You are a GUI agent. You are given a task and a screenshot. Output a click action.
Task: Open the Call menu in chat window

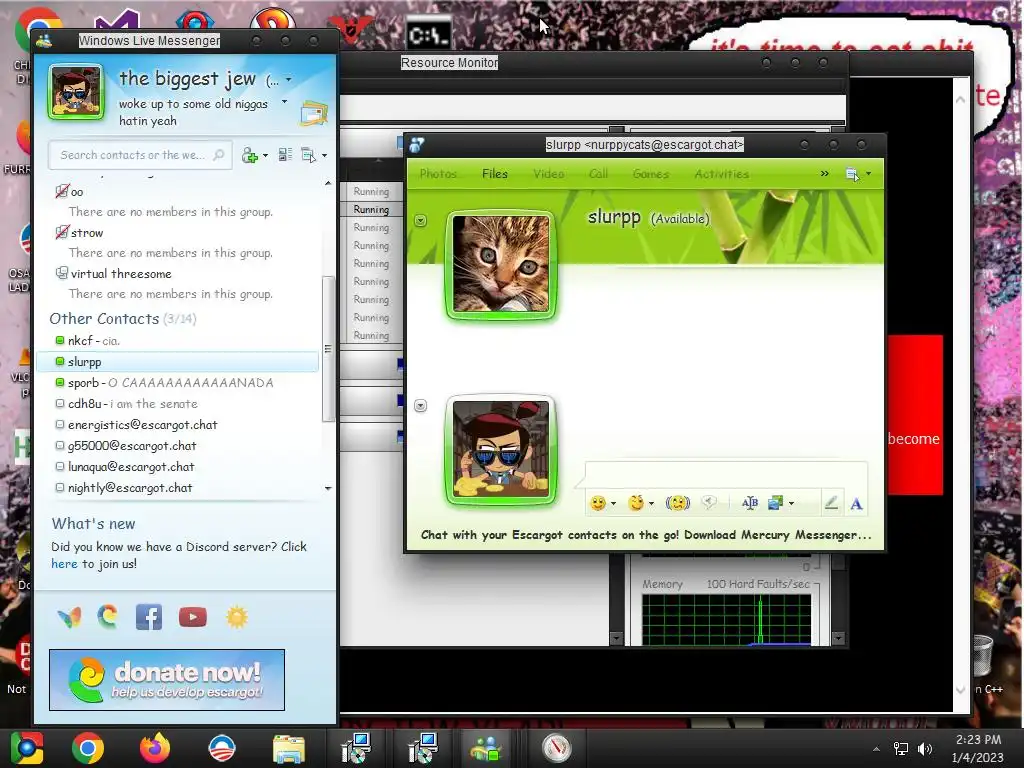click(598, 174)
